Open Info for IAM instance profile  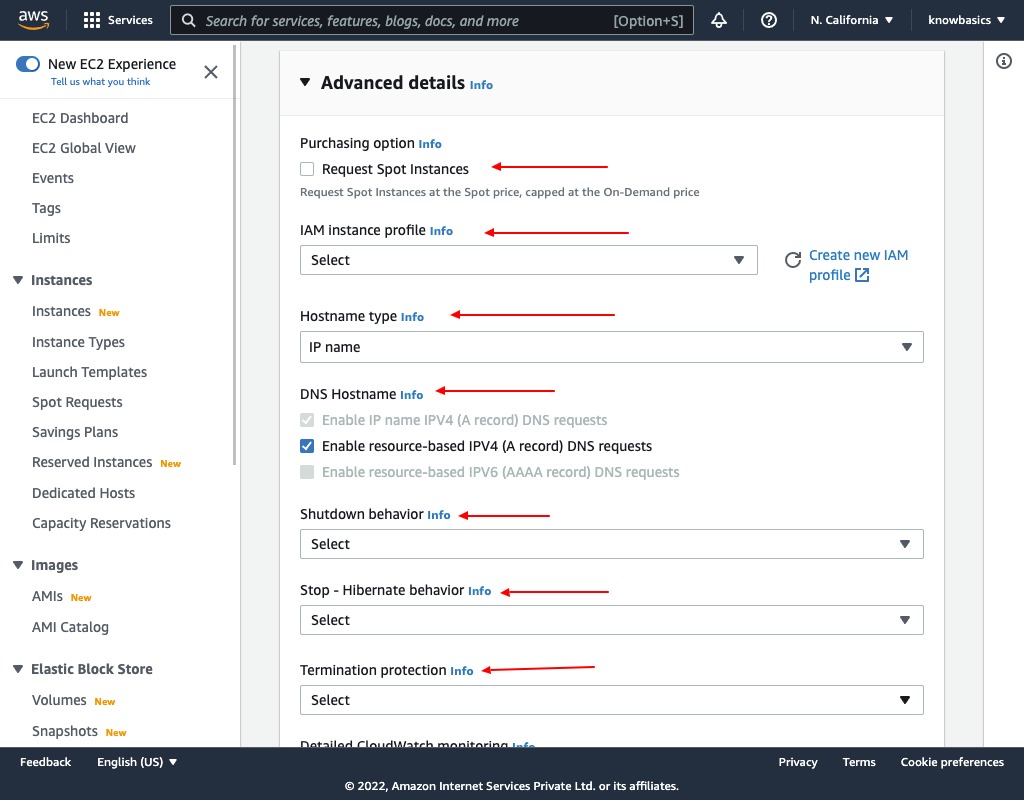[x=441, y=231]
